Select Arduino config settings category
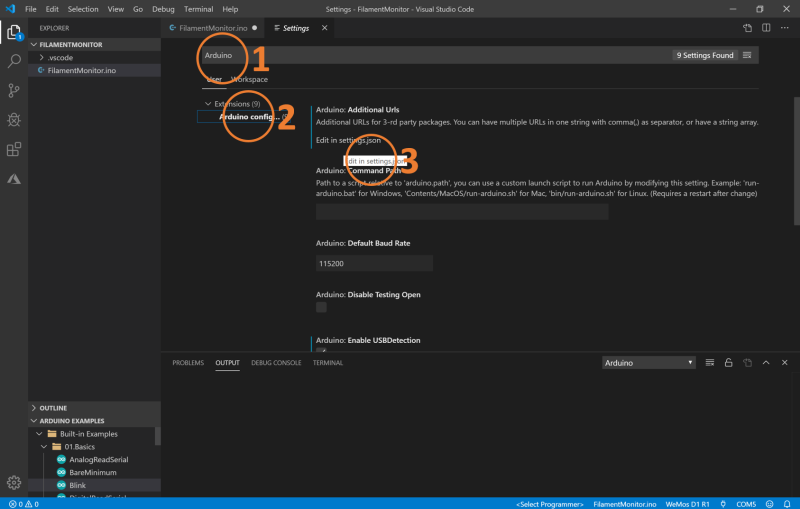Image resolution: width=800 pixels, height=509 pixels. [248, 117]
